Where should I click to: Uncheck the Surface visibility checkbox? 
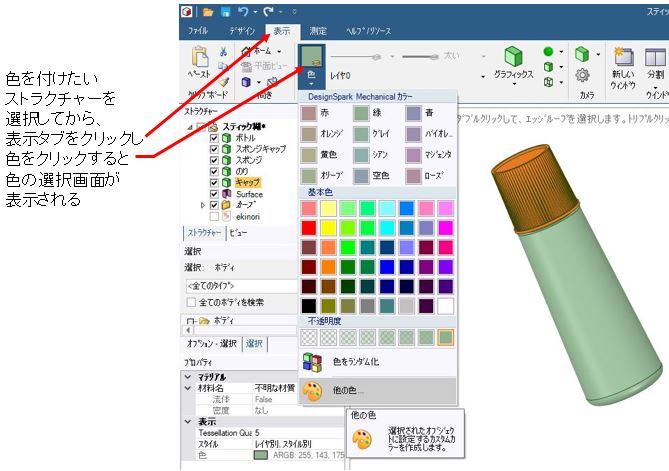(x=214, y=194)
